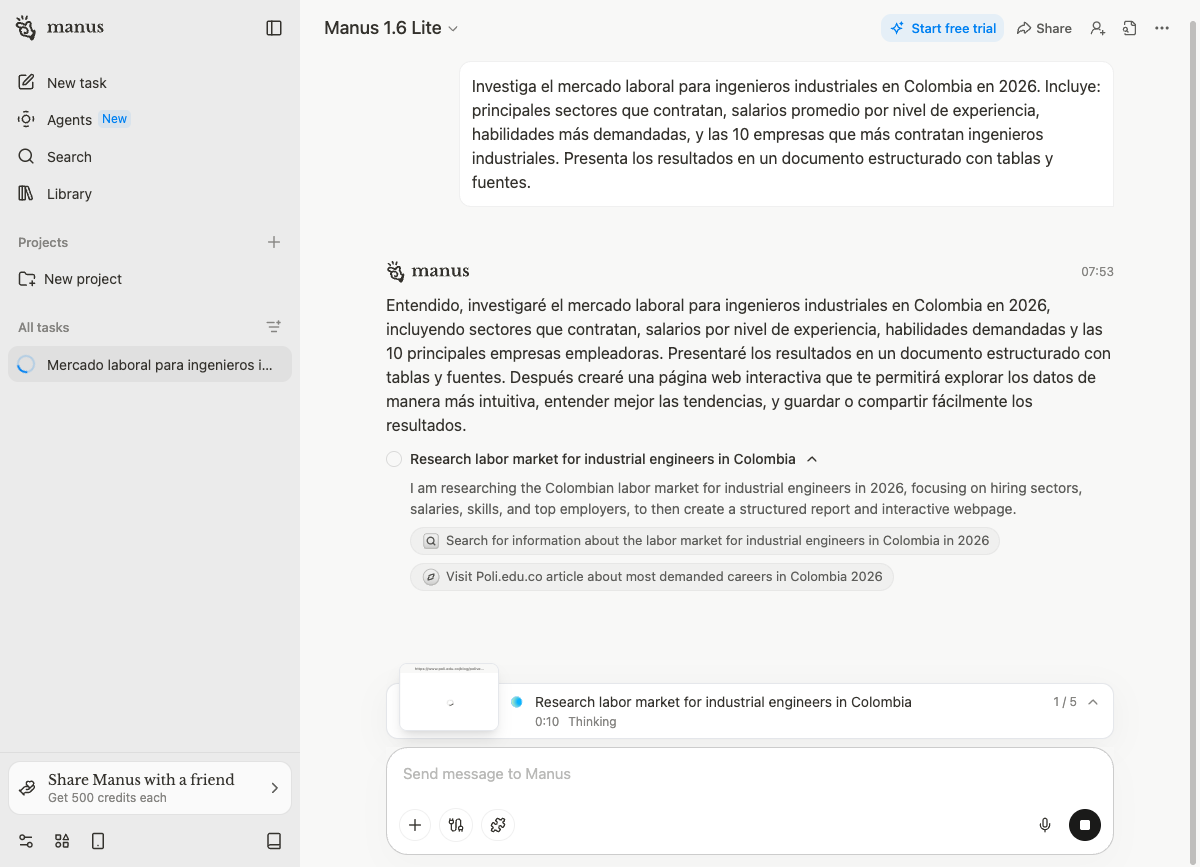Image resolution: width=1200 pixels, height=867 pixels.
Task: Open the tools settings icon in composer
Action: tap(456, 825)
